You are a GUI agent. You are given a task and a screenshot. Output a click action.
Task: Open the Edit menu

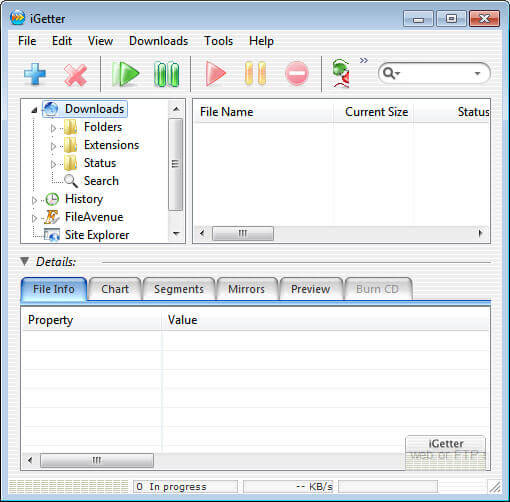(x=62, y=41)
